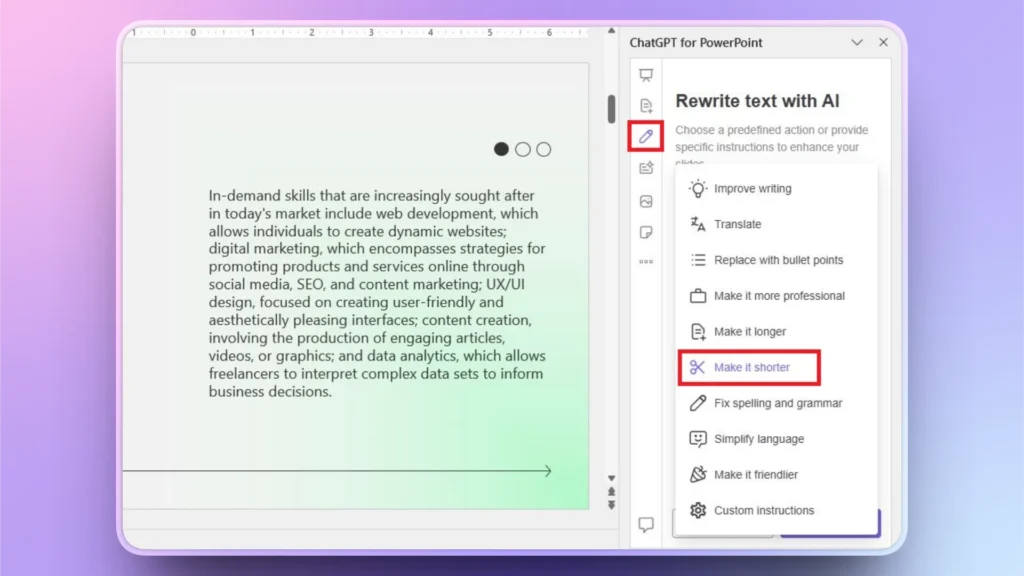Screen dimensions: 1024x576
Task: Open the three-dots more options in the sidebar
Action: pyautogui.click(x=646, y=262)
